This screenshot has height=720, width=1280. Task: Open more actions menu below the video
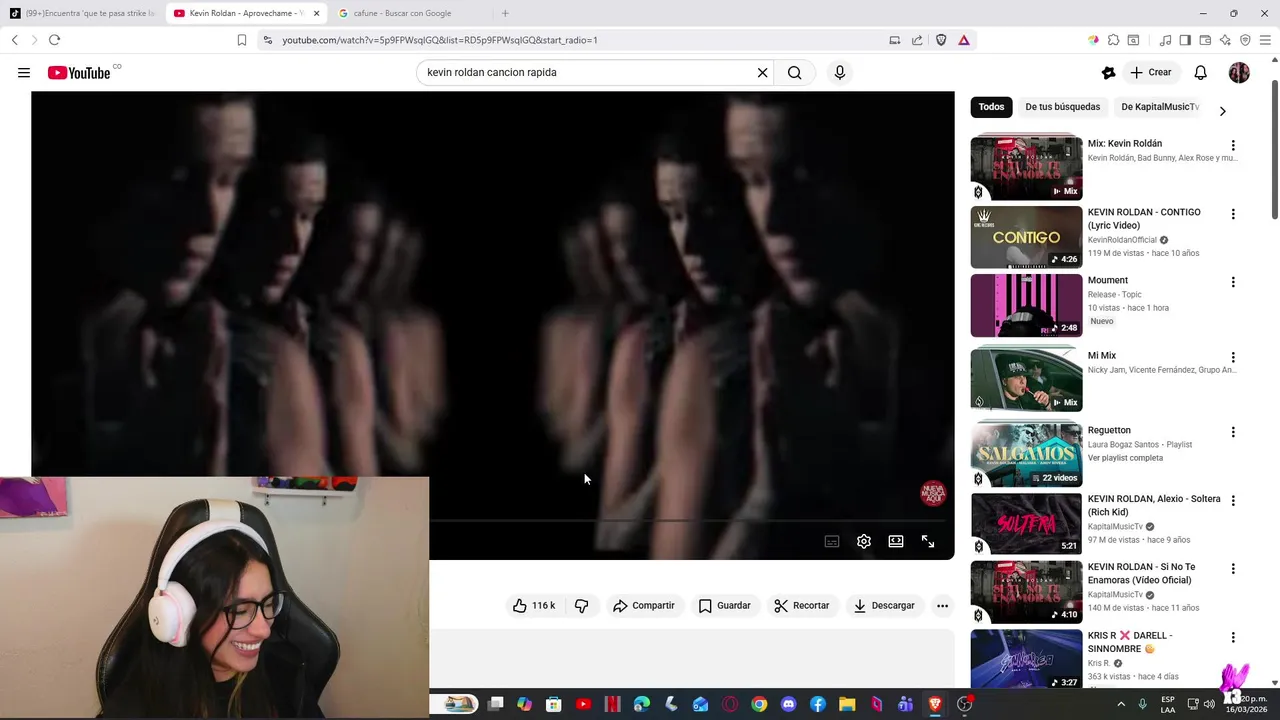click(x=942, y=605)
